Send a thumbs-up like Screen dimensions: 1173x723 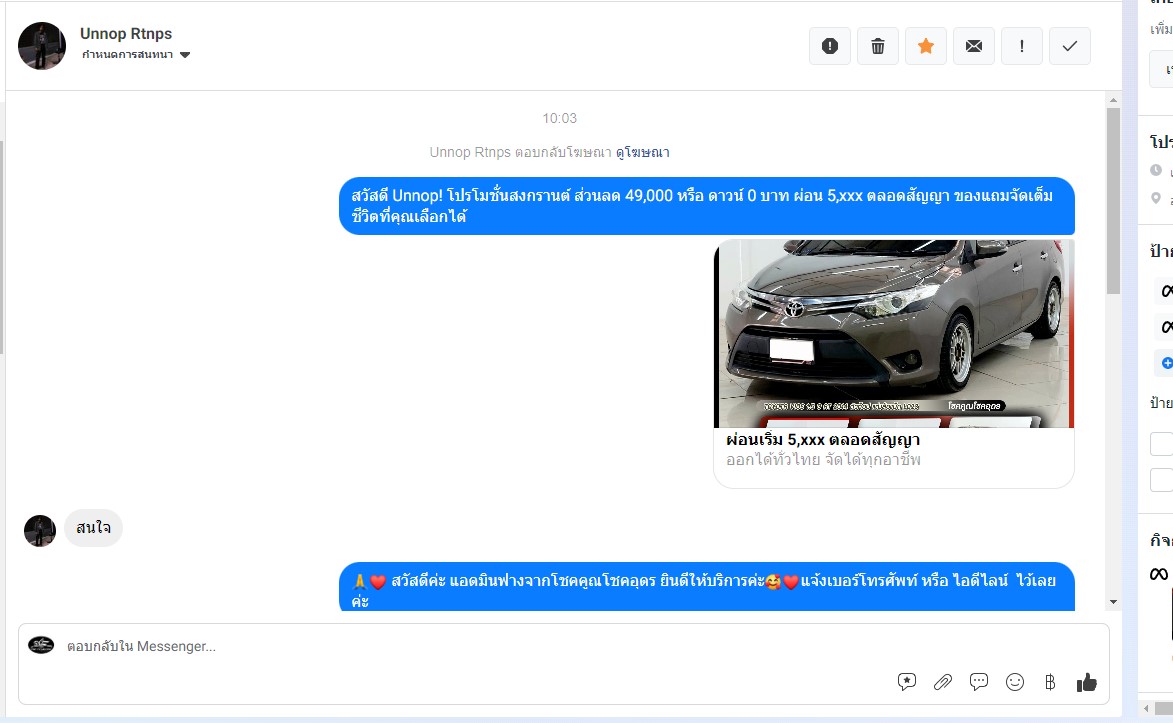click(1086, 682)
